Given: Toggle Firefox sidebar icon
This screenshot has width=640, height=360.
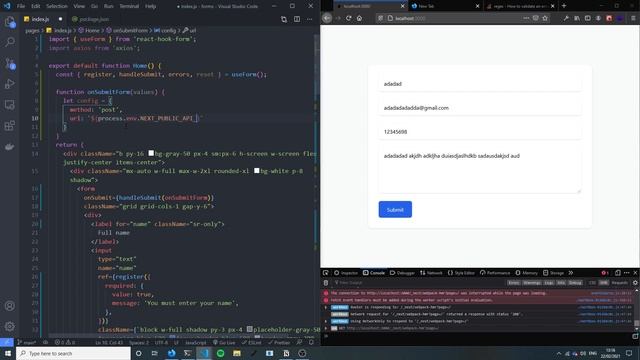Looking at the screenshot, I should 588,18.
